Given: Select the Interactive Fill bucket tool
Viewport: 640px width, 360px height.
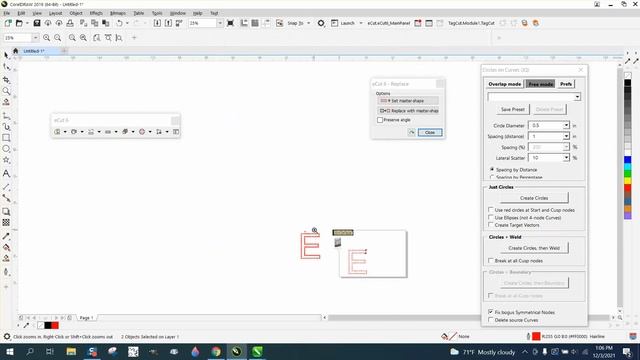Looking at the screenshot, I should point(6,247).
